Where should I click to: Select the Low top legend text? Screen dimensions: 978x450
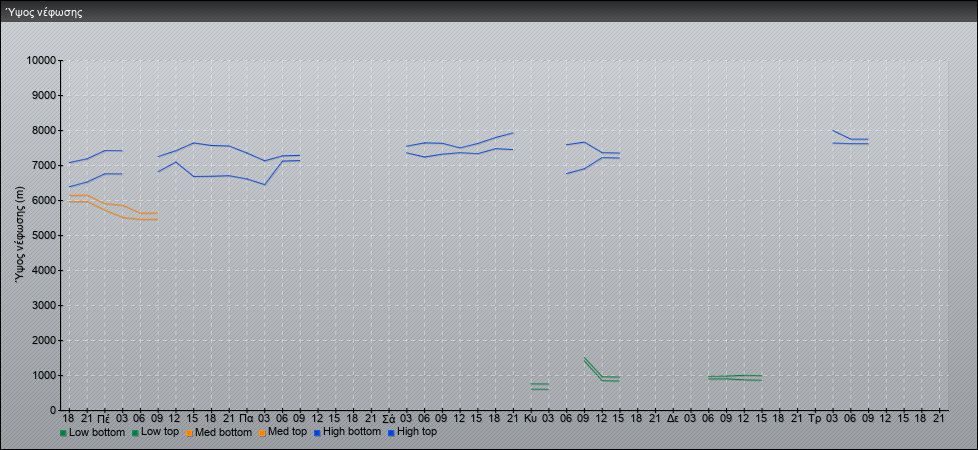(x=160, y=432)
